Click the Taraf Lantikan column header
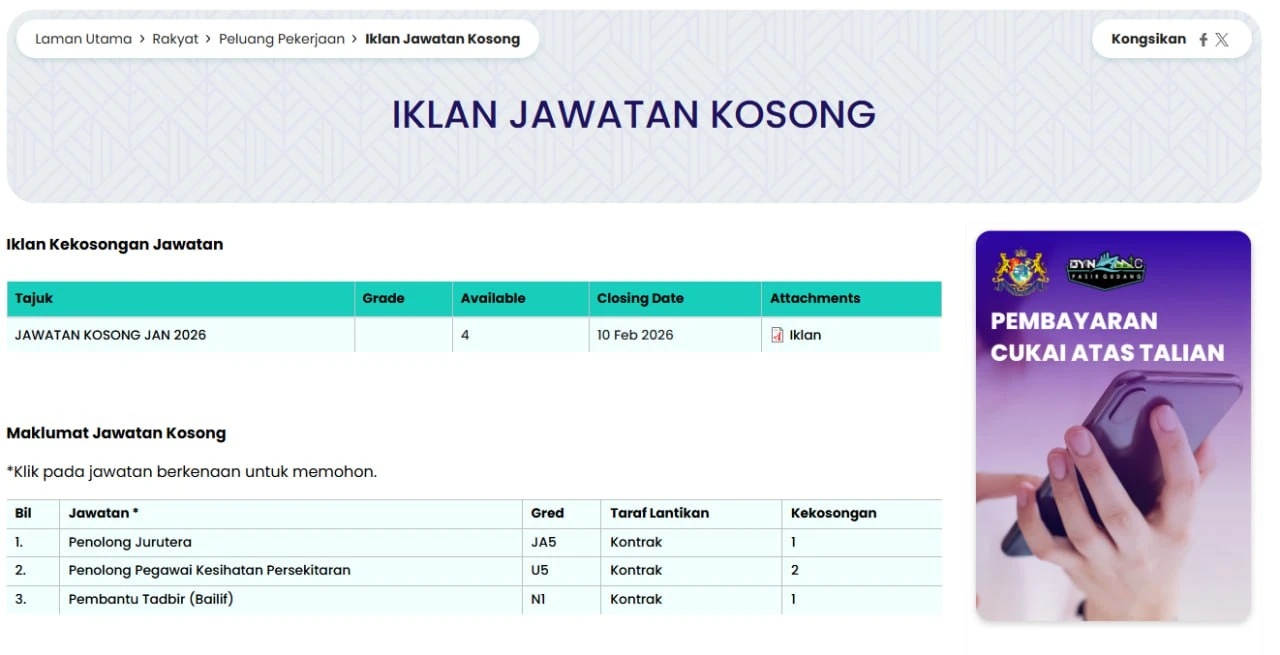 [x=659, y=513]
